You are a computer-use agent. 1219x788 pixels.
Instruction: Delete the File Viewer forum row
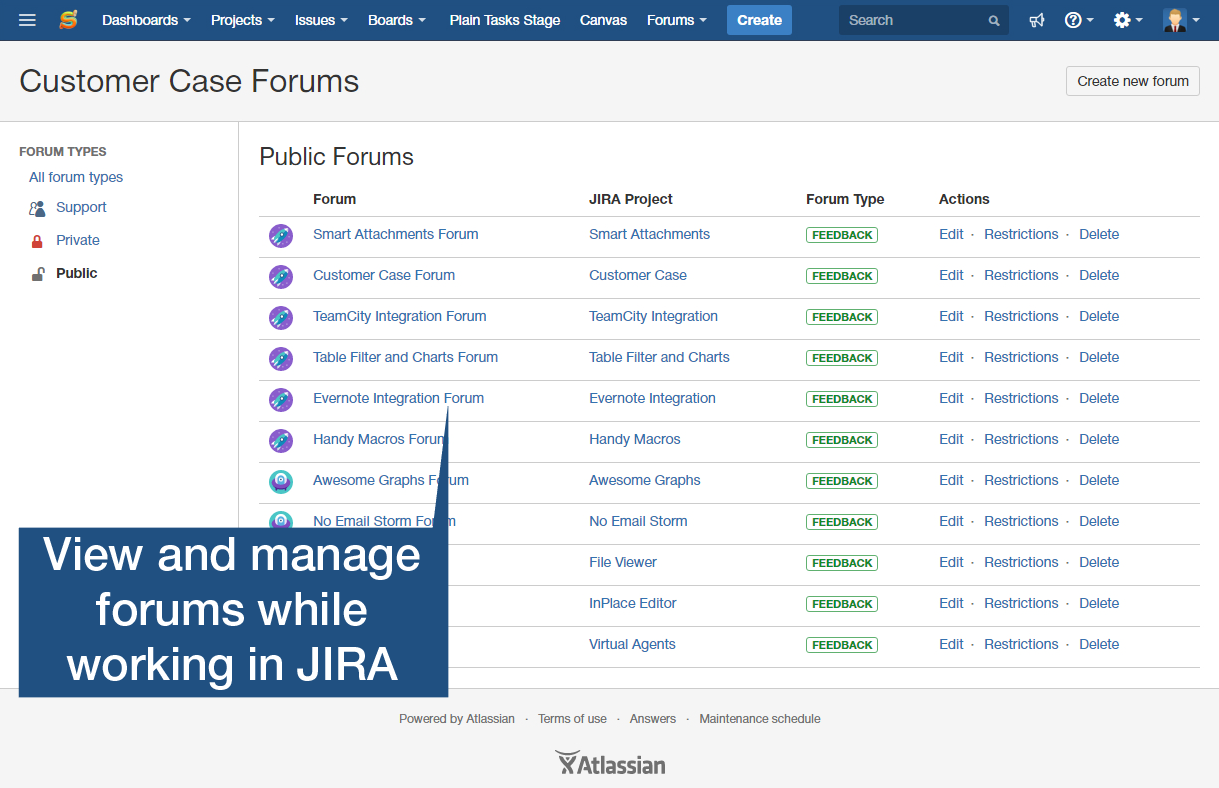coord(1099,562)
